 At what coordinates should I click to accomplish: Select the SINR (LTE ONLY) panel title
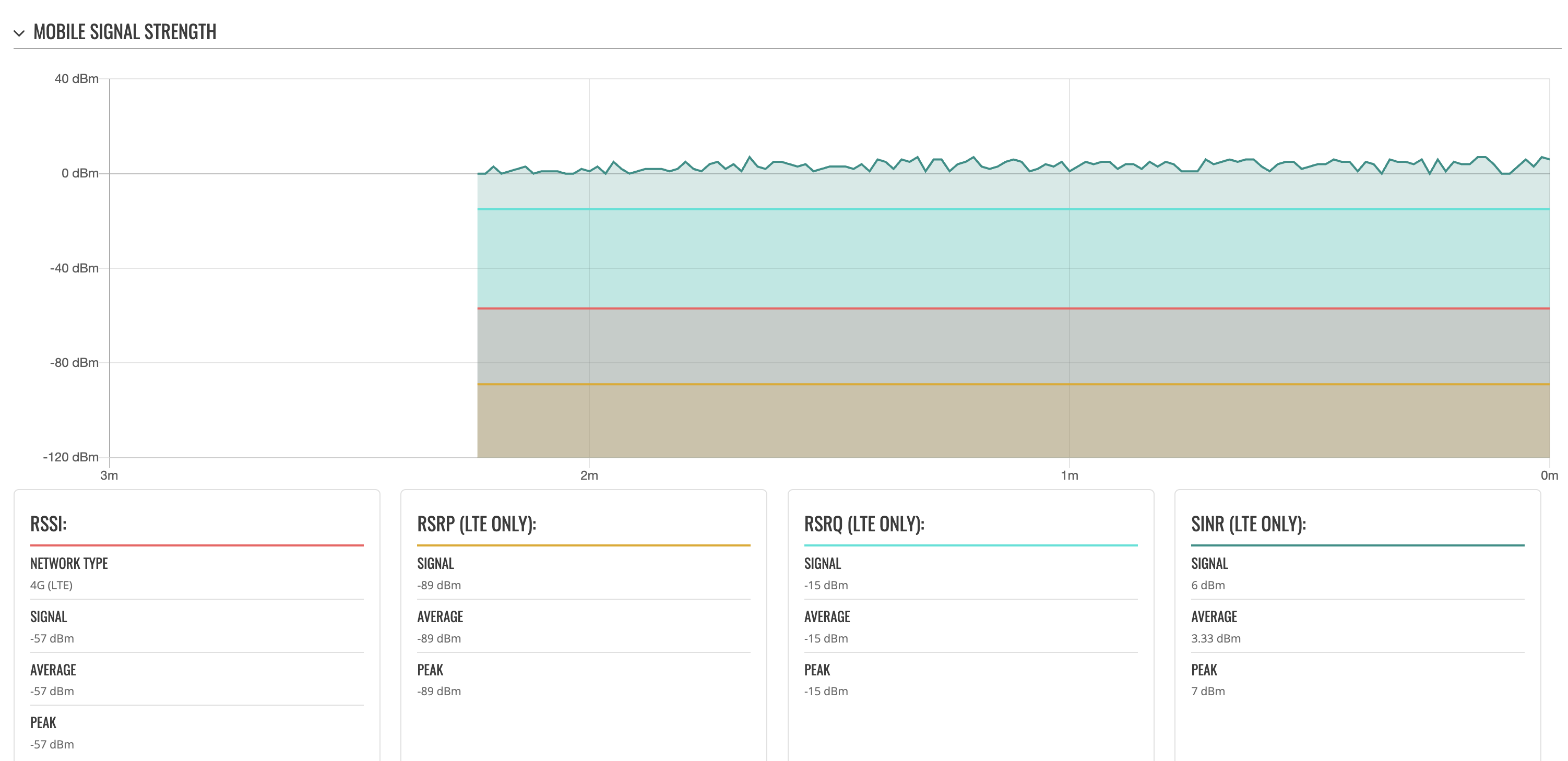1249,524
